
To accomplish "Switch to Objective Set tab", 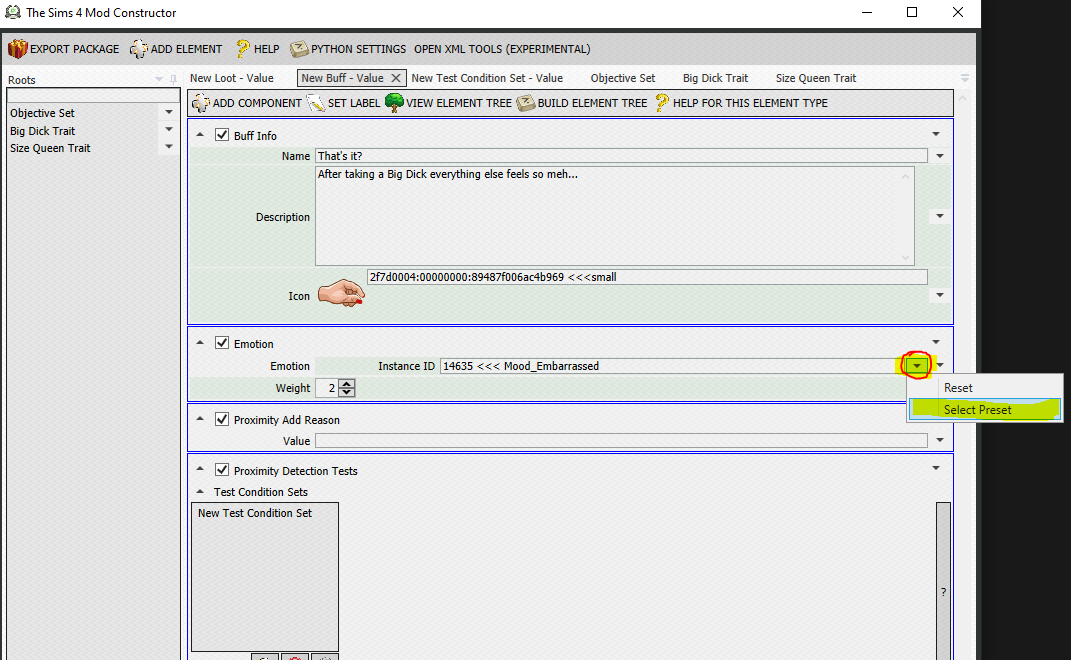I will (x=623, y=78).
